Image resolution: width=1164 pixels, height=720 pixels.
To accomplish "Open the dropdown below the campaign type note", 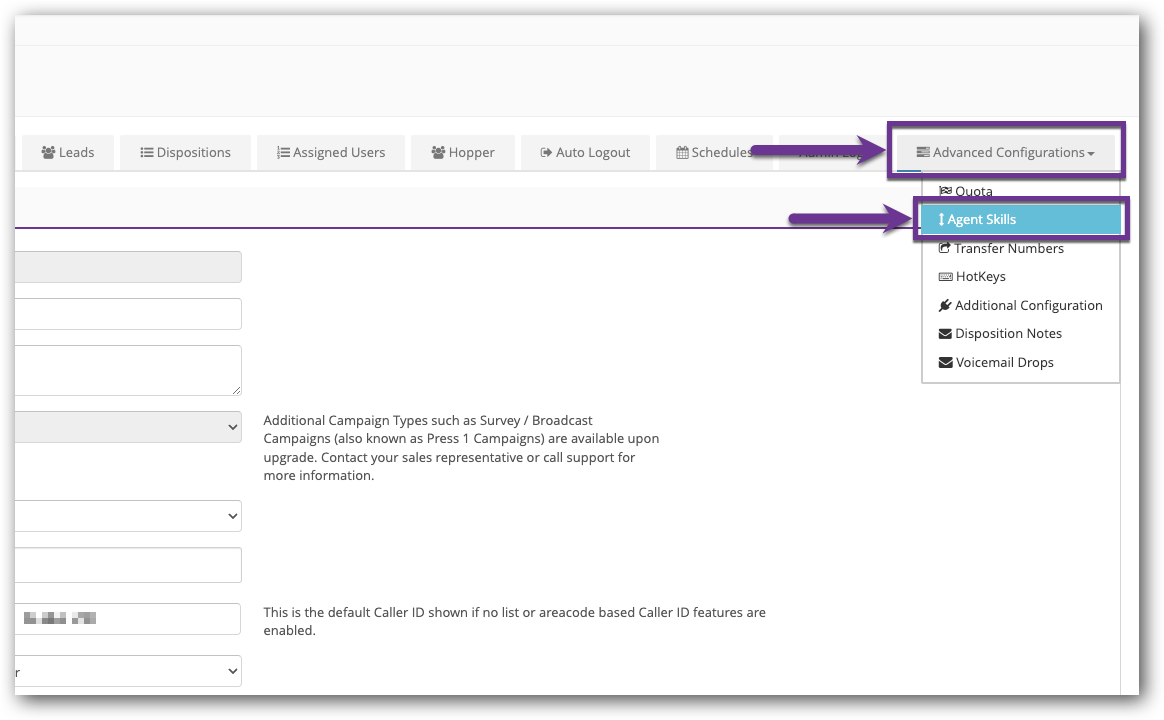I will click(128, 516).
